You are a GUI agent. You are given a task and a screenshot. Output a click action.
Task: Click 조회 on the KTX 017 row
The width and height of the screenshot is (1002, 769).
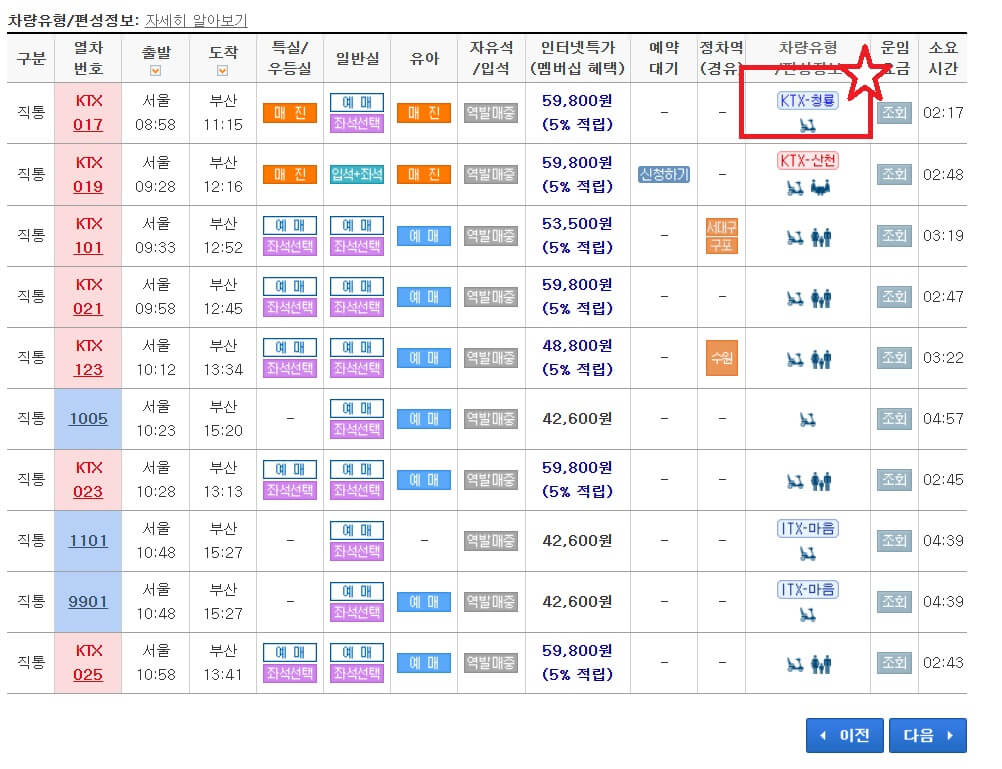tap(893, 113)
